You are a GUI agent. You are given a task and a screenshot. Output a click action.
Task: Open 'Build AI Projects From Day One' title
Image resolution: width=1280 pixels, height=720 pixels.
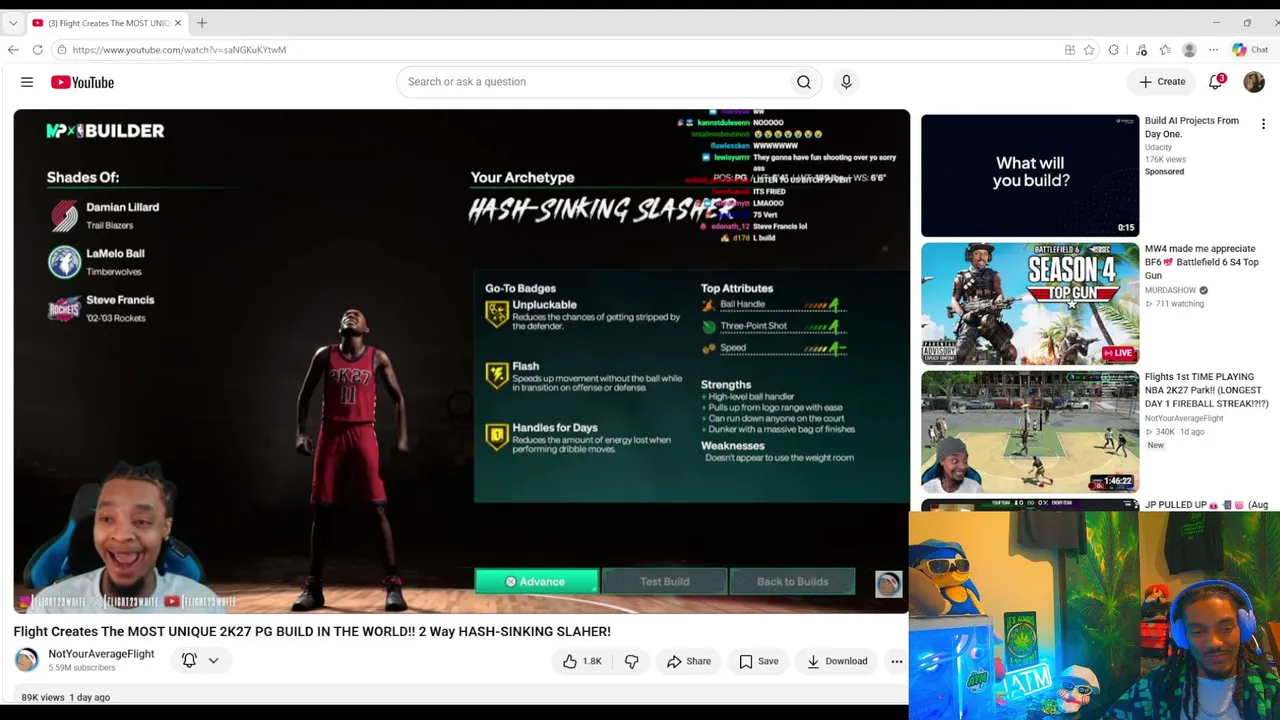click(1192, 127)
